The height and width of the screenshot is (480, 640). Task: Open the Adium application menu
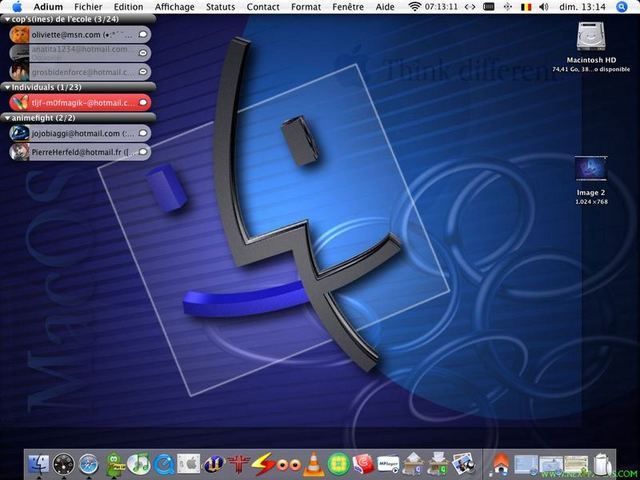click(48, 7)
